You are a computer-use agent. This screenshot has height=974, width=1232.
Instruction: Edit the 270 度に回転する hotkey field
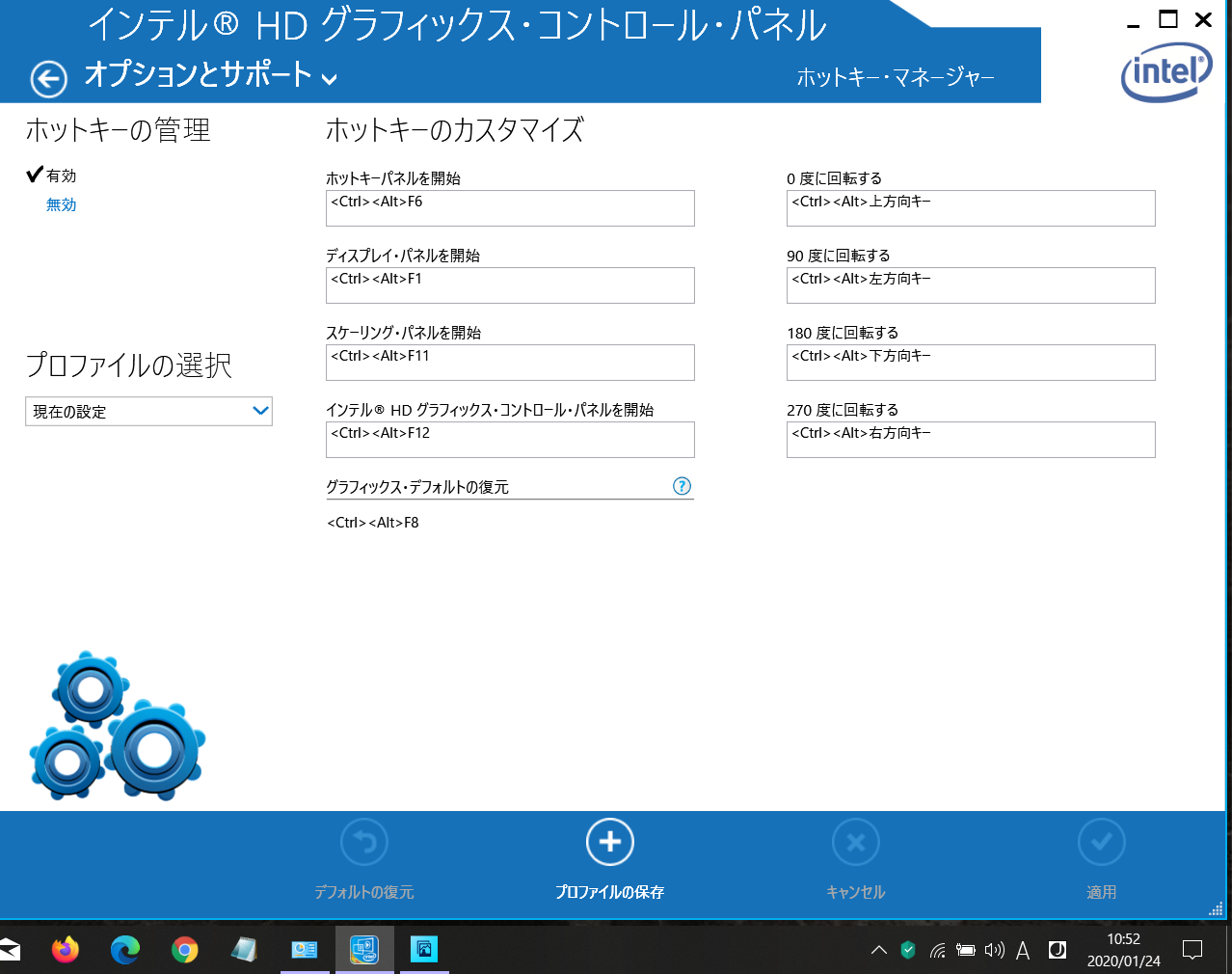pos(971,440)
